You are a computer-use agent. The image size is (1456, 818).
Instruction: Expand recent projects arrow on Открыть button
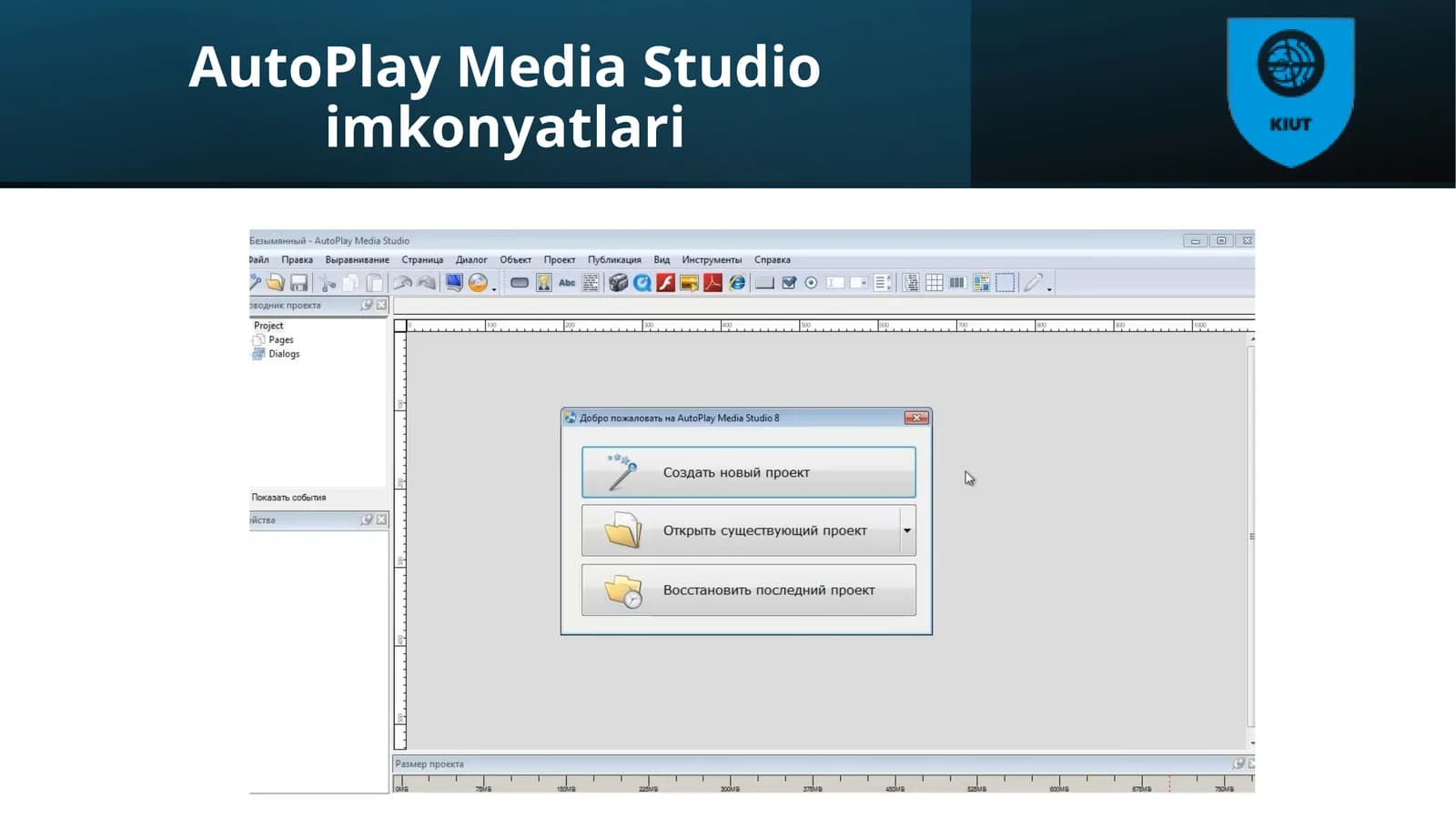[907, 530]
